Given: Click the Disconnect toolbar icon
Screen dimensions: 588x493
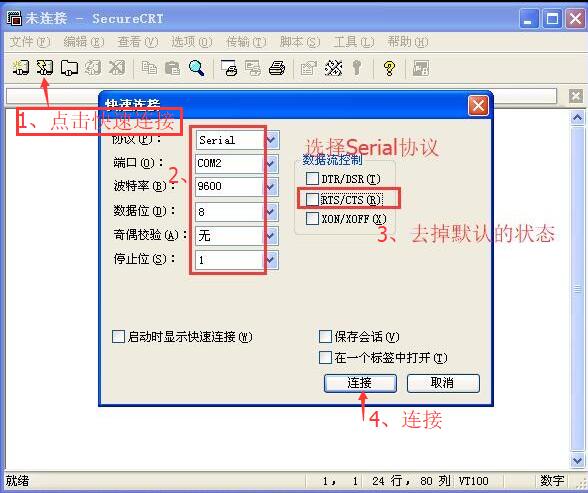Looking at the screenshot, I should (117, 68).
